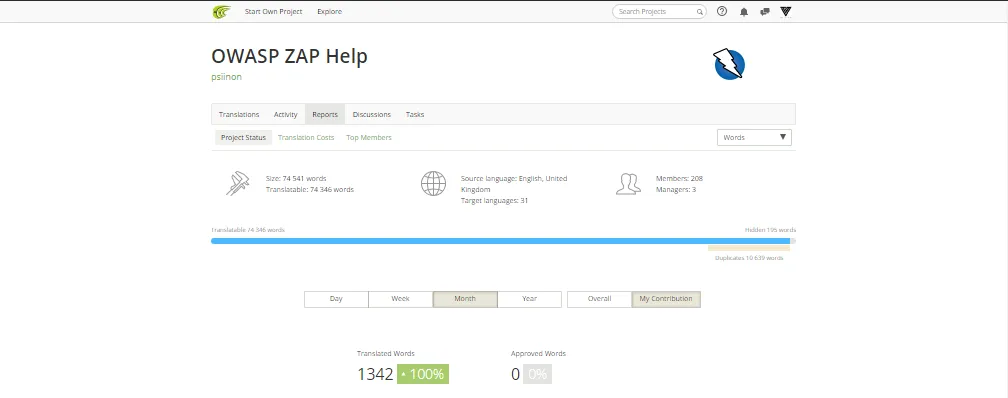Click the members people icon
The width and height of the screenshot is (1008, 398).
[628, 183]
